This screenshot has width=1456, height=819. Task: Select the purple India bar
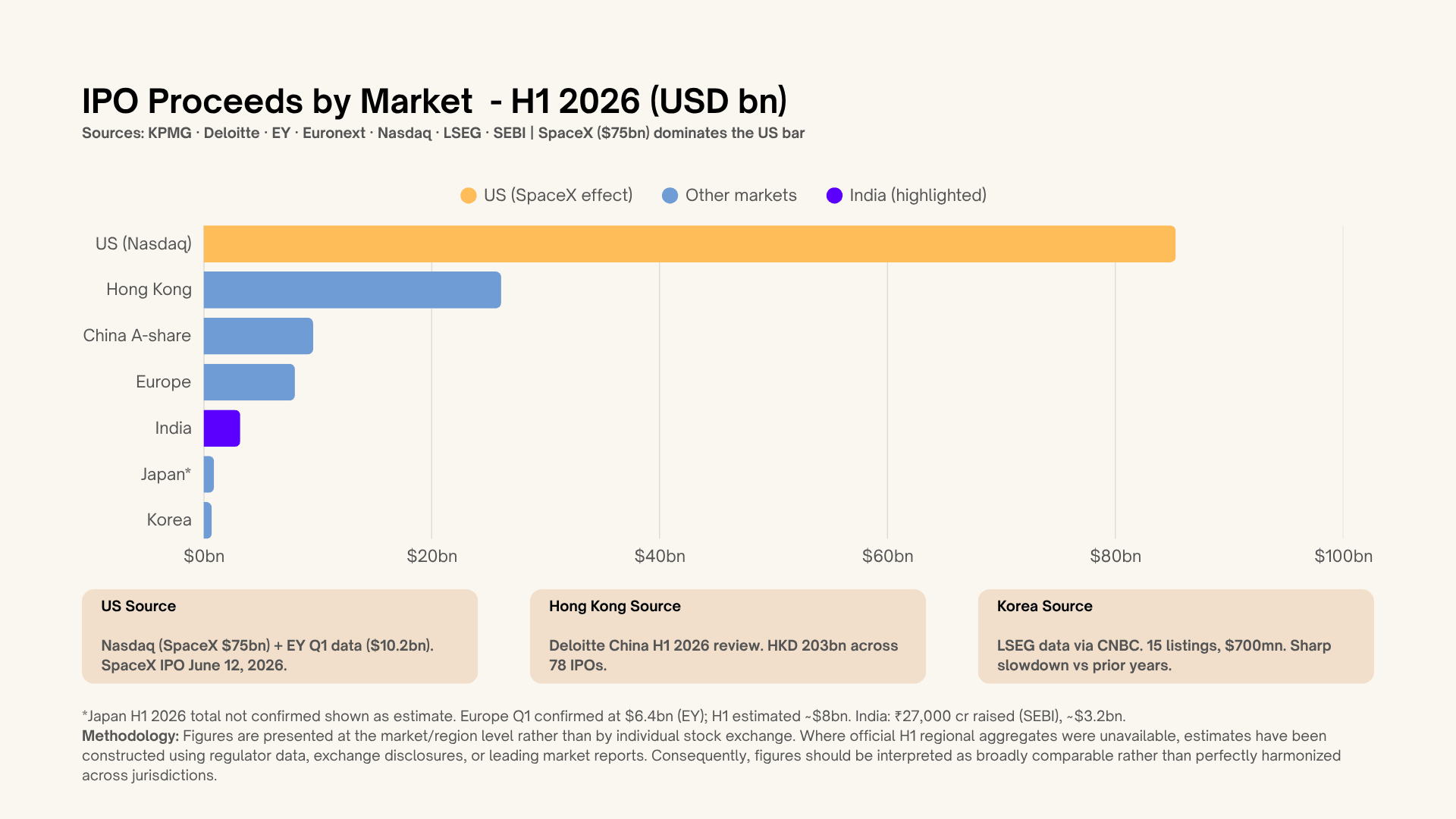(222, 428)
